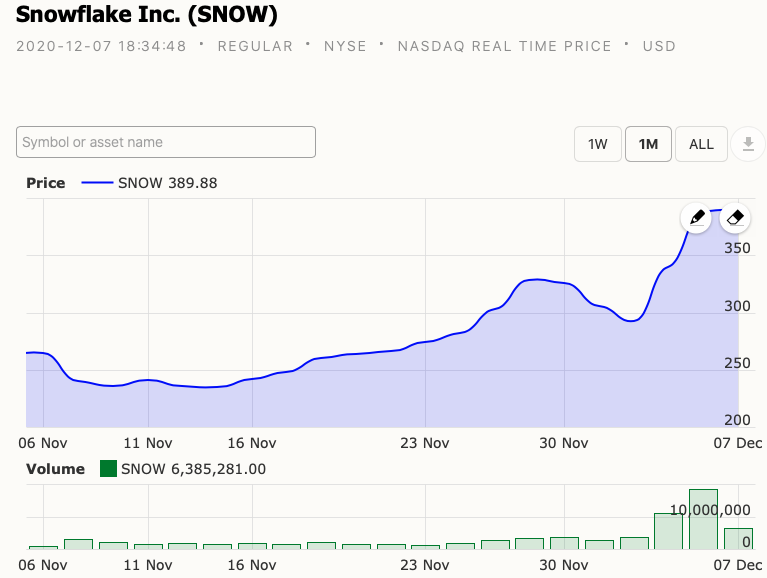Click the 30 Nov label under price chart
This screenshot has height=578, width=767.
564,442
